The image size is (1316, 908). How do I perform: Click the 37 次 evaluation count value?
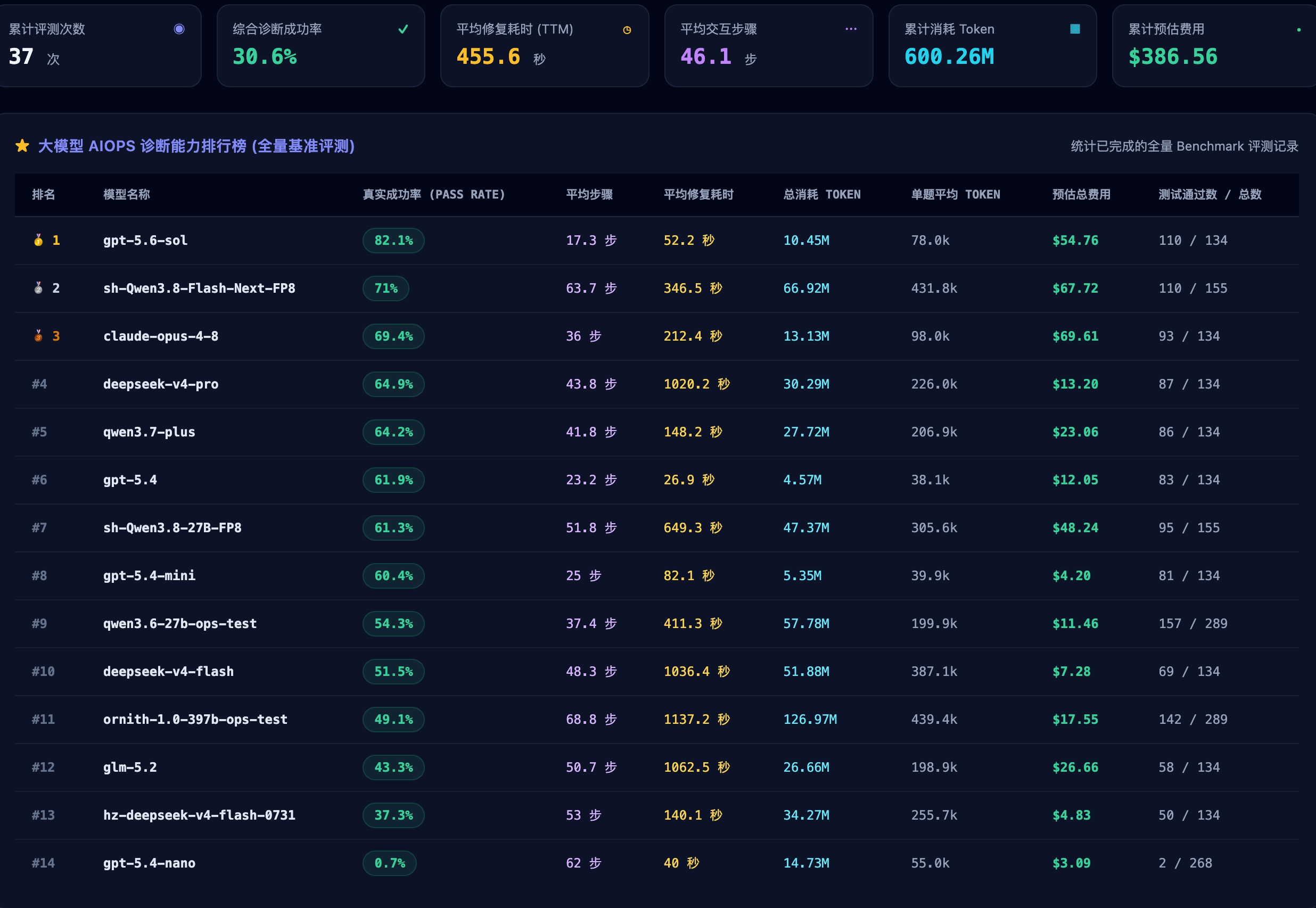(x=34, y=57)
